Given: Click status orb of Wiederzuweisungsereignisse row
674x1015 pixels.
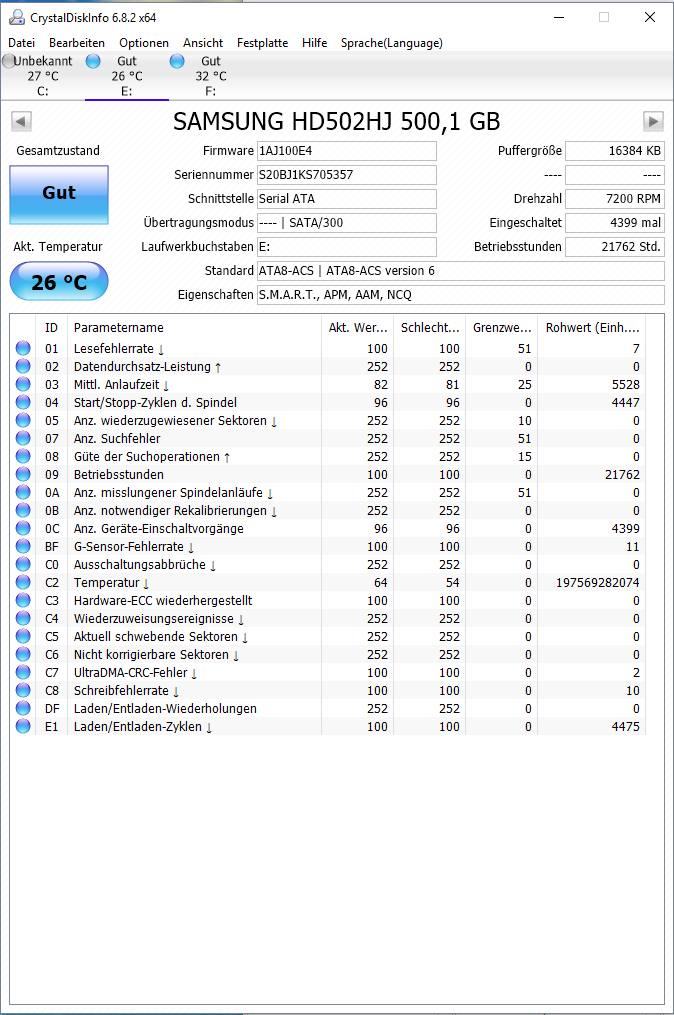Looking at the screenshot, I should click(23, 618).
